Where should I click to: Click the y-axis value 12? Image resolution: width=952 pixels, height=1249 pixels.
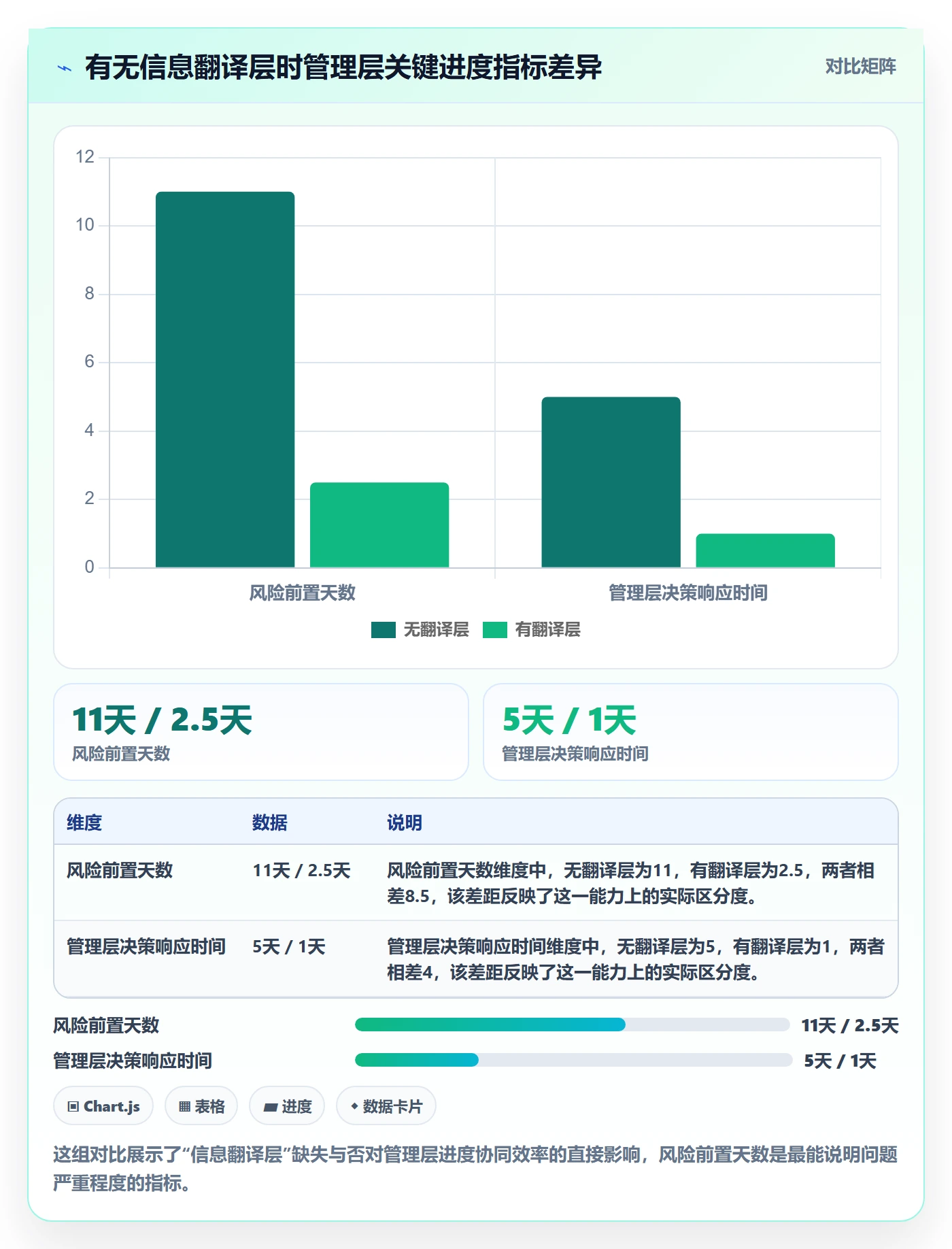click(85, 157)
